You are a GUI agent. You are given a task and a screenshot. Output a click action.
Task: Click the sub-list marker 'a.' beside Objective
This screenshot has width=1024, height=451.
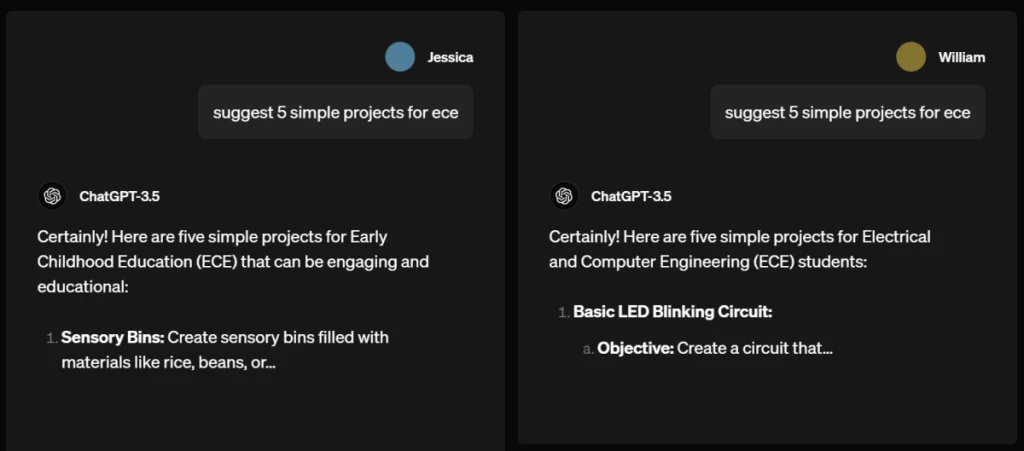(588, 349)
